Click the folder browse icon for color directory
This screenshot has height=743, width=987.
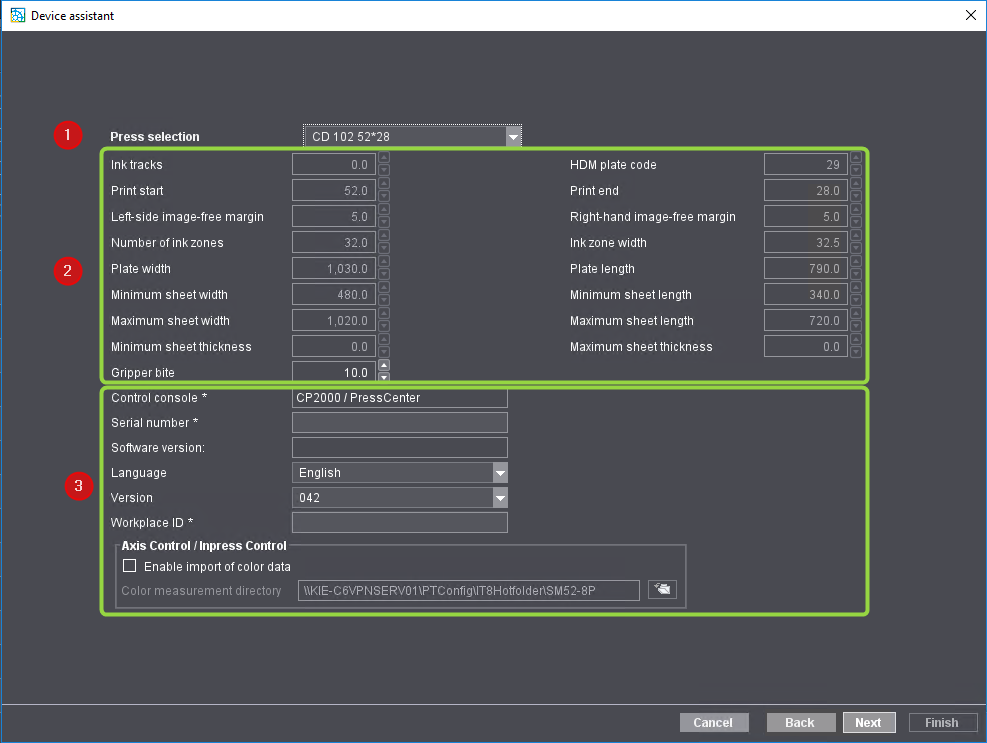[661, 590]
